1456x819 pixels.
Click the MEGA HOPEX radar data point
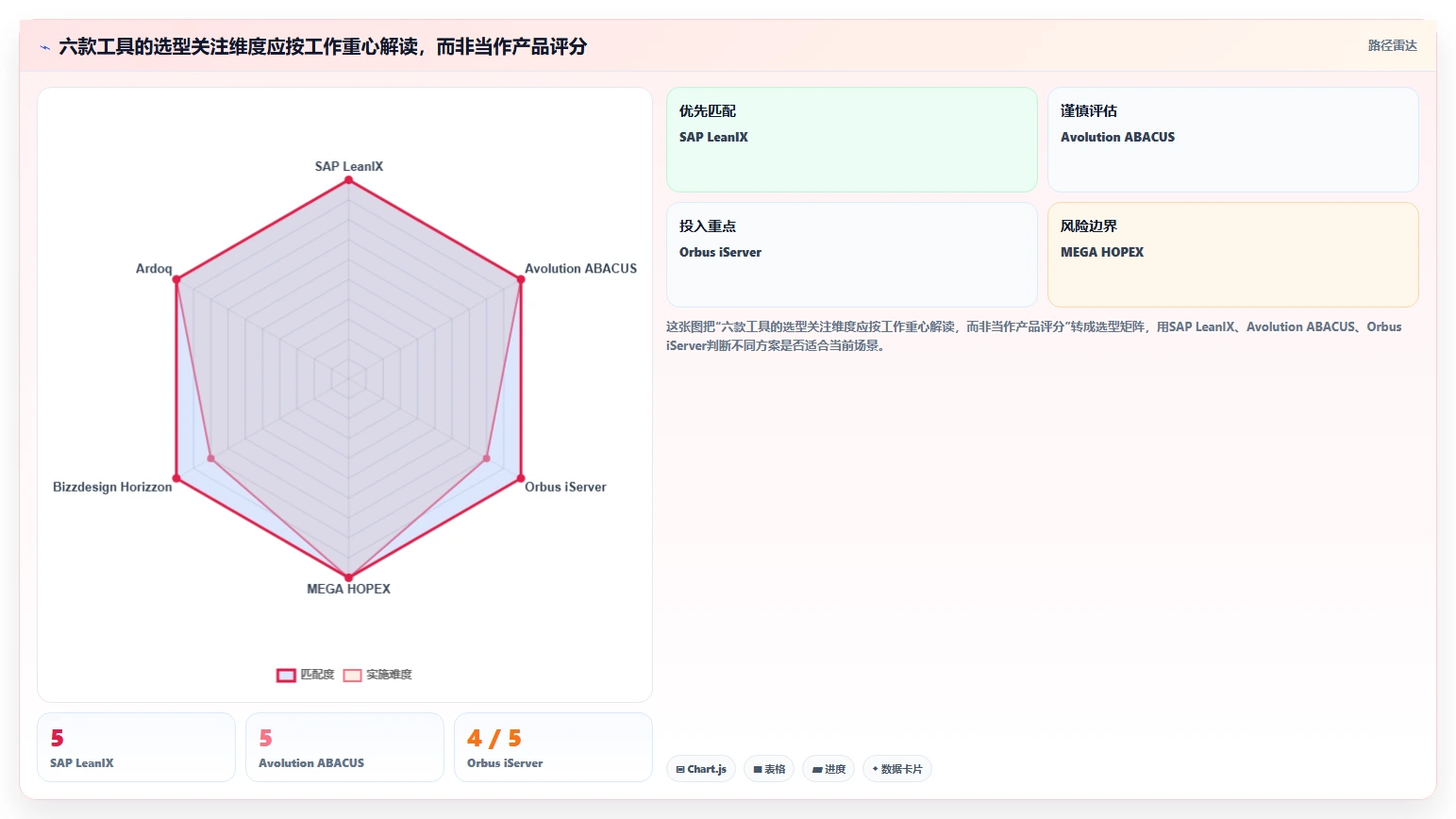click(348, 577)
